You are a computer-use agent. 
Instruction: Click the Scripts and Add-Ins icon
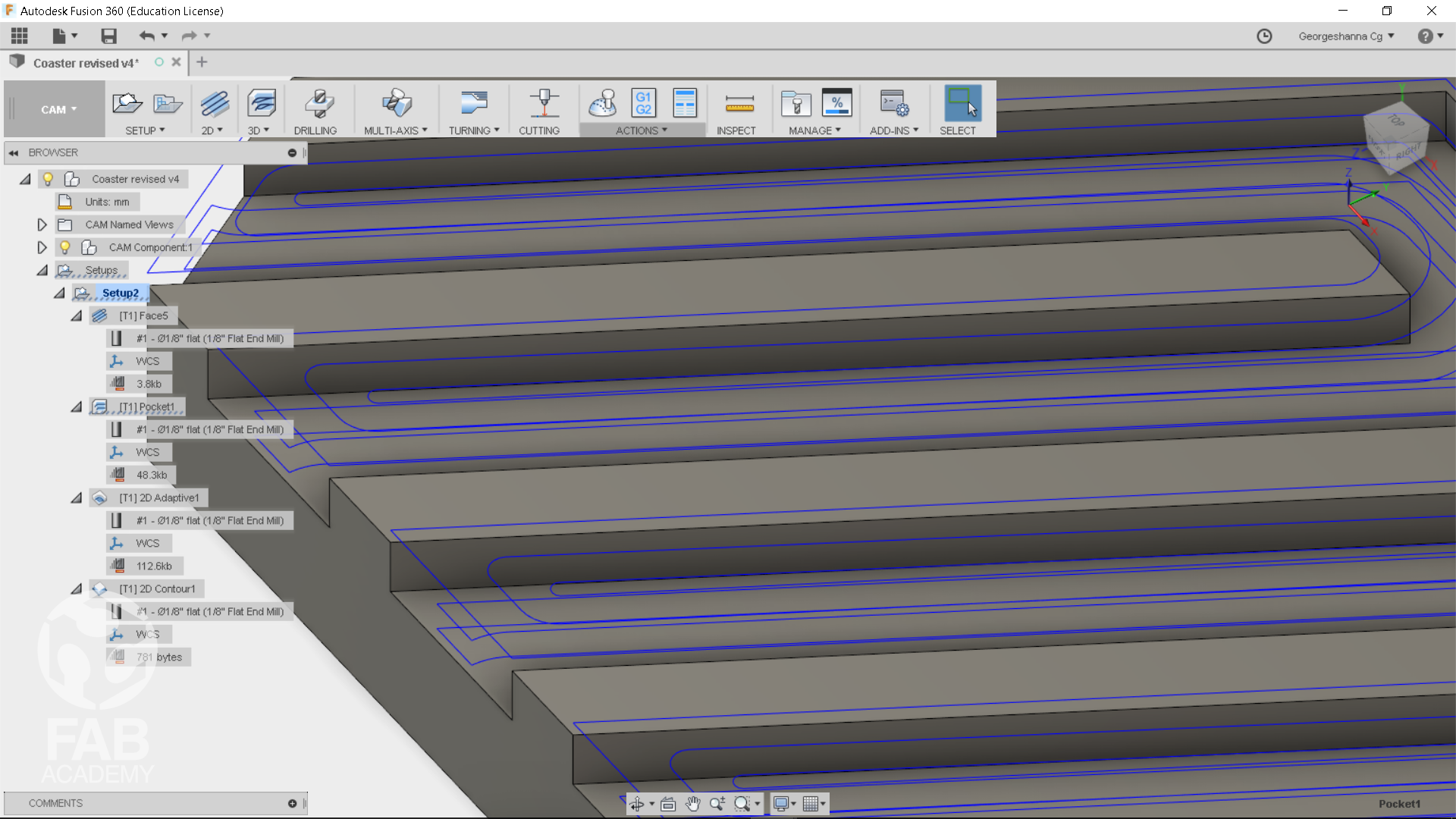tap(894, 103)
